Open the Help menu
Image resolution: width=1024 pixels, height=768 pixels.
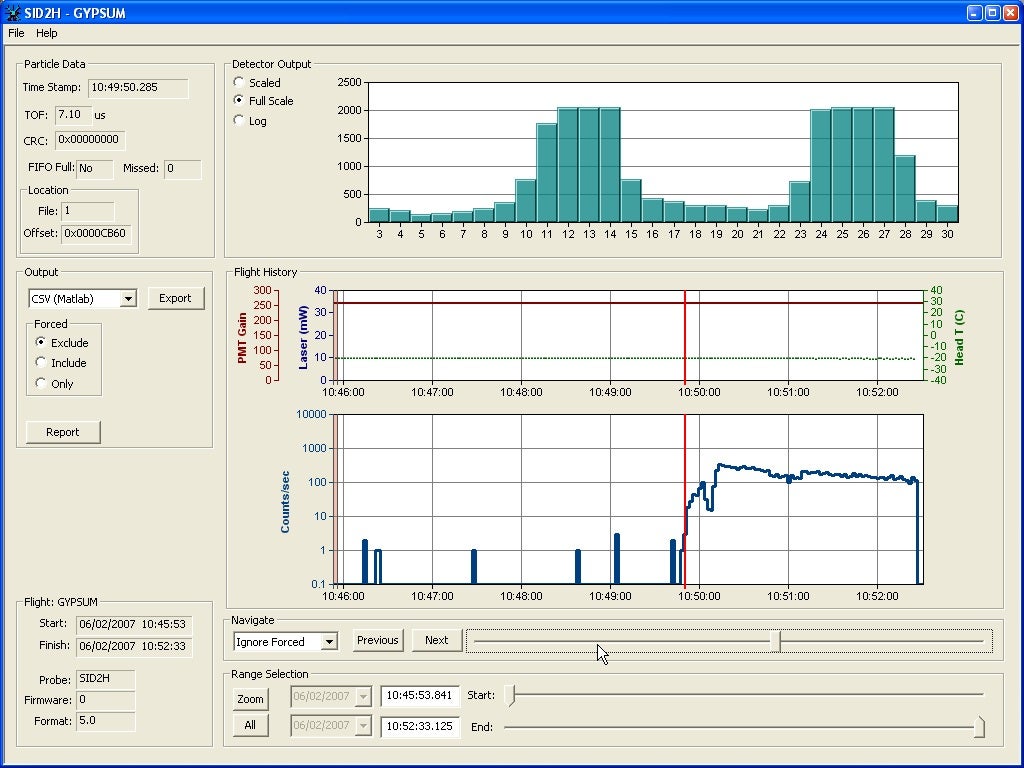(x=47, y=33)
